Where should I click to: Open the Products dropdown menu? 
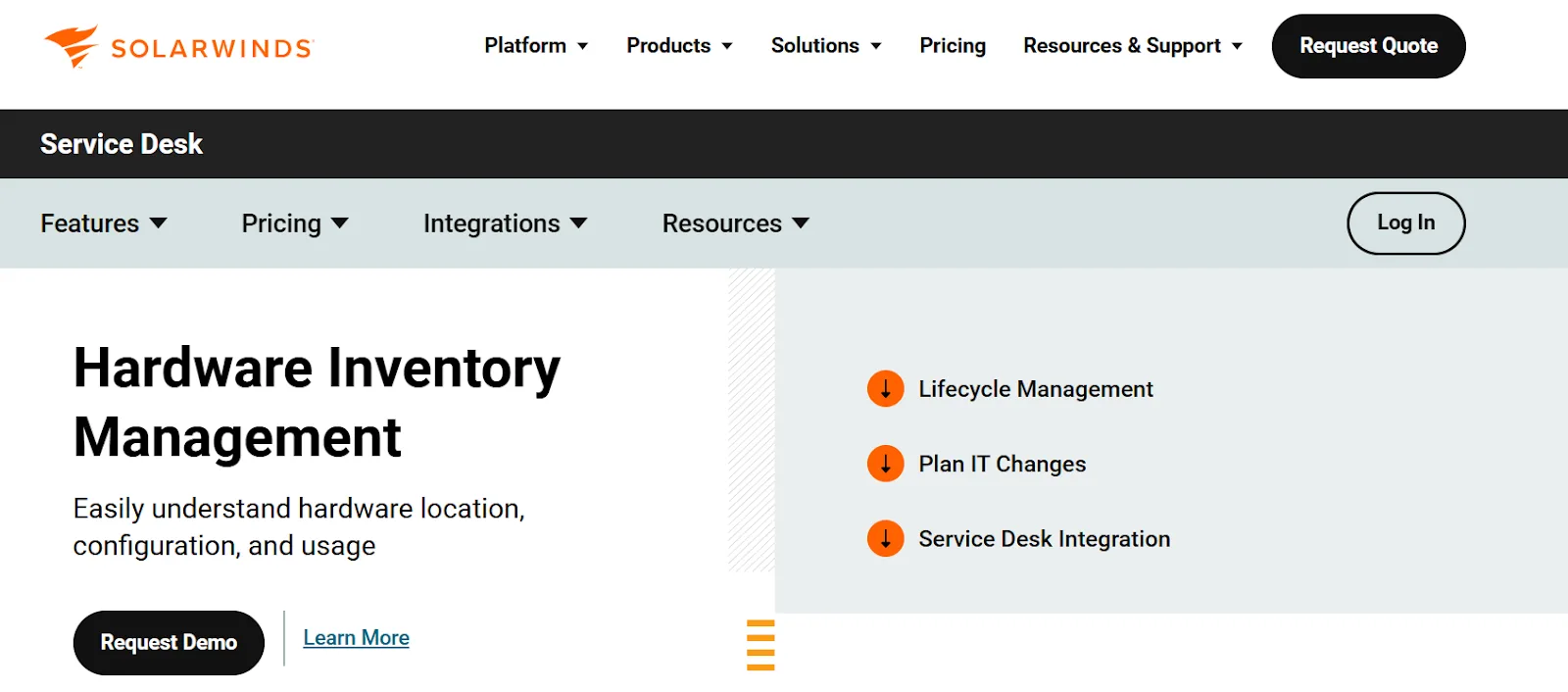coord(679,46)
